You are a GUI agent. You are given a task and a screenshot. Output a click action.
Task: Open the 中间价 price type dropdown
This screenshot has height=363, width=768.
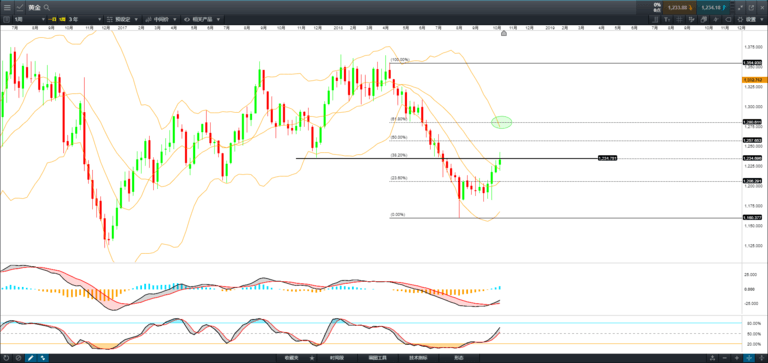coord(161,19)
